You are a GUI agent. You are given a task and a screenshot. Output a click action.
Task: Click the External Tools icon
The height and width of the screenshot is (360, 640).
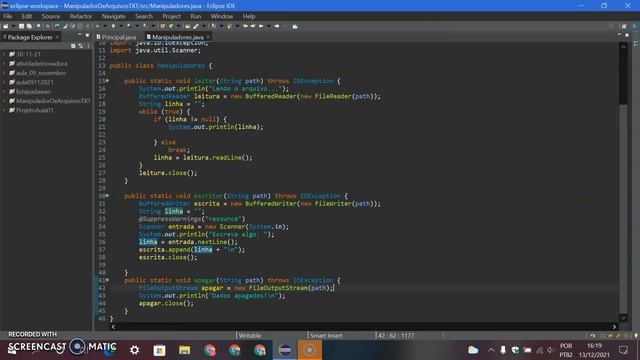click(145, 26)
